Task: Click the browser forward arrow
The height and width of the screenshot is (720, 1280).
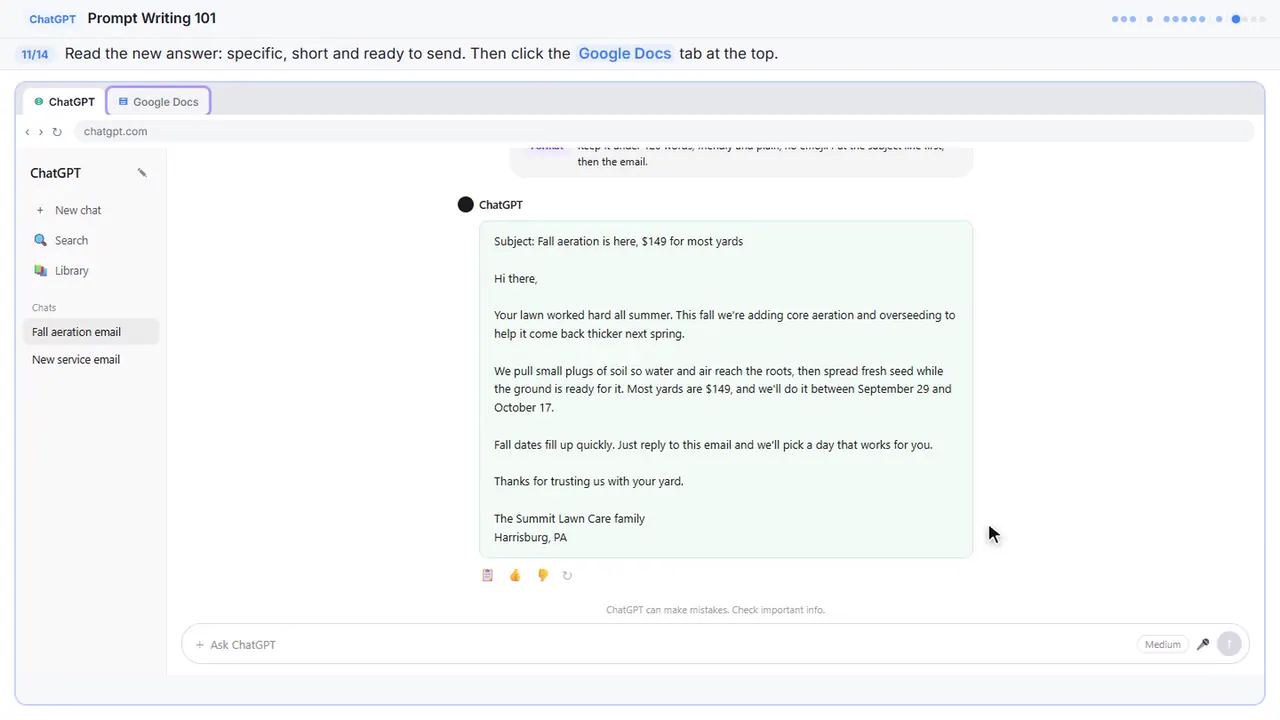Action: coord(41,132)
